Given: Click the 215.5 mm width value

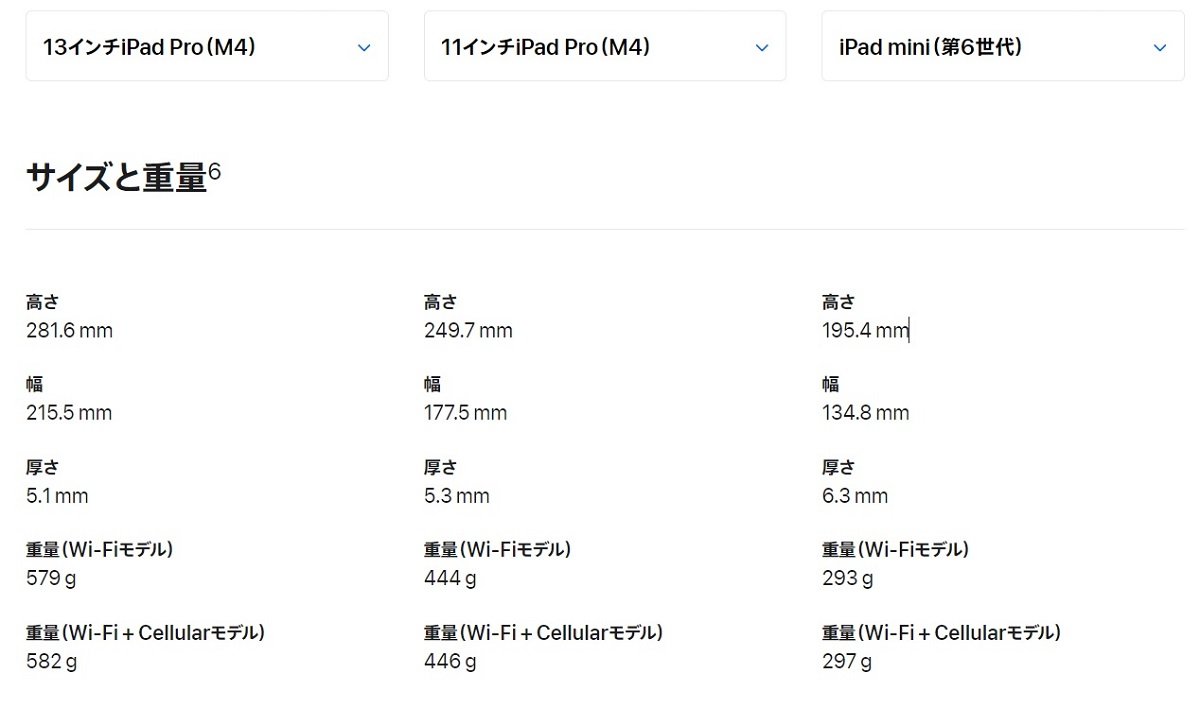Looking at the screenshot, I should tap(69, 413).
